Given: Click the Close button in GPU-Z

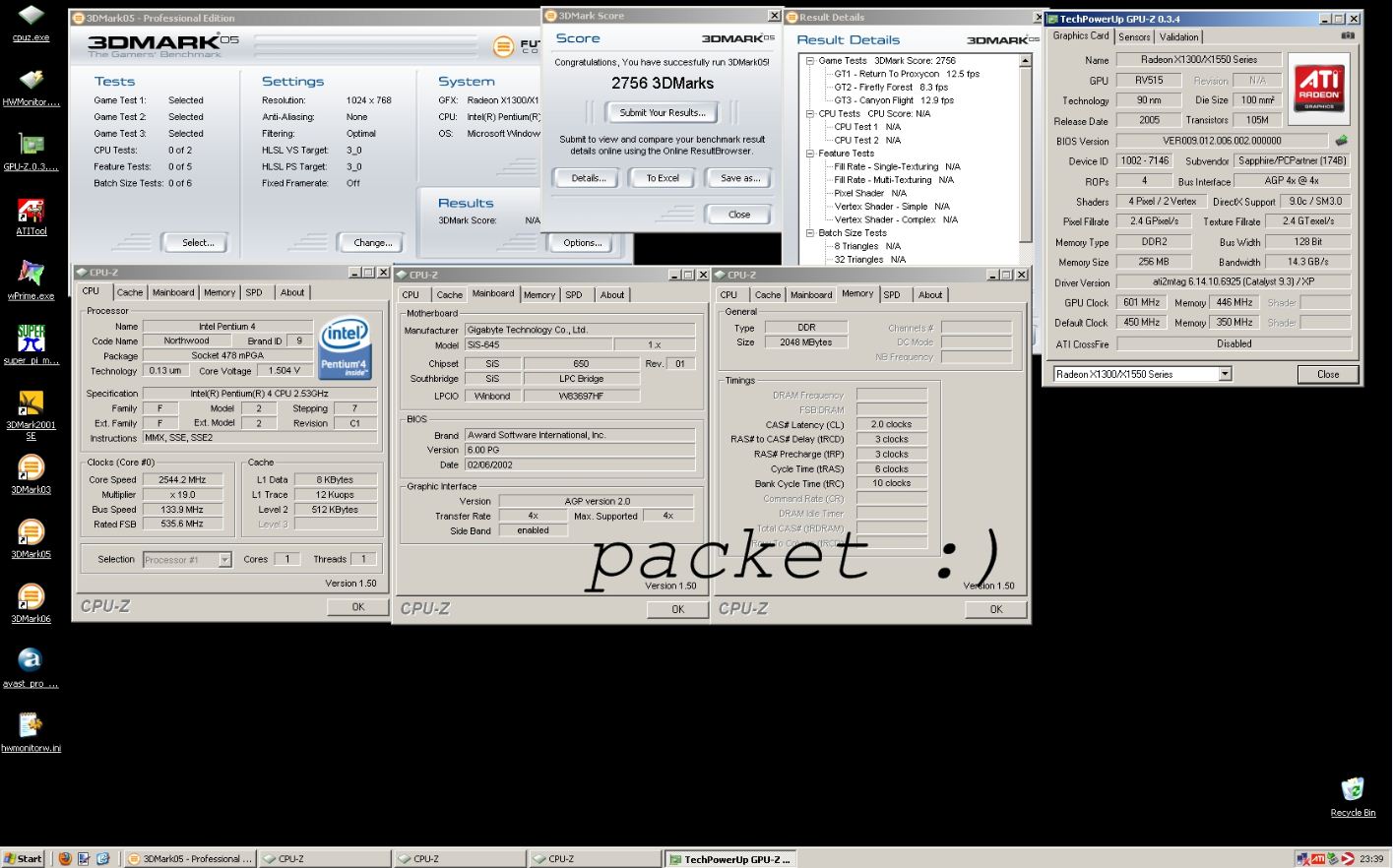Looking at the screenshot, I should click(x=1328, y=374).
